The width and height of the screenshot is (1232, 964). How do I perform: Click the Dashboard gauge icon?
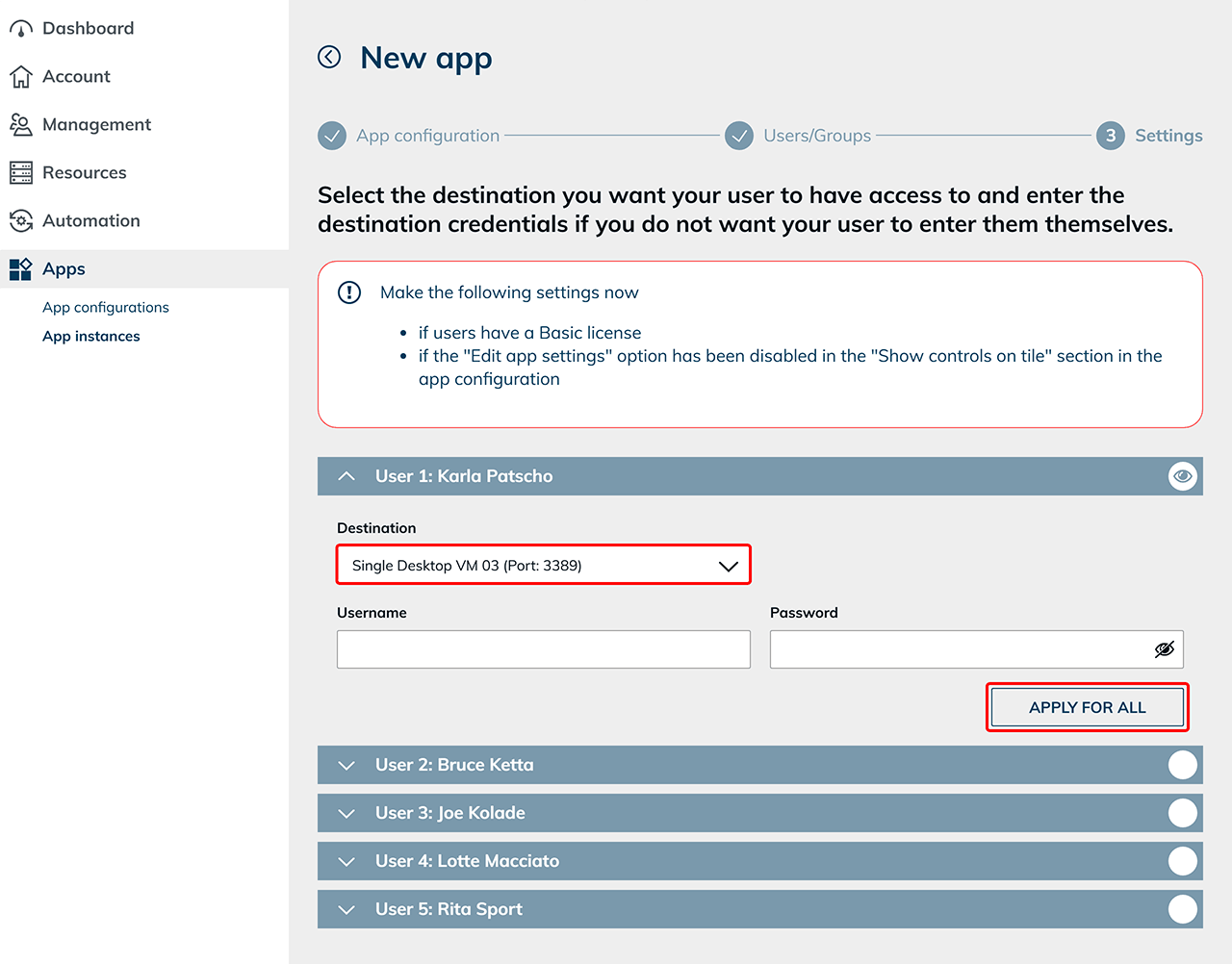tap(20, 29)
